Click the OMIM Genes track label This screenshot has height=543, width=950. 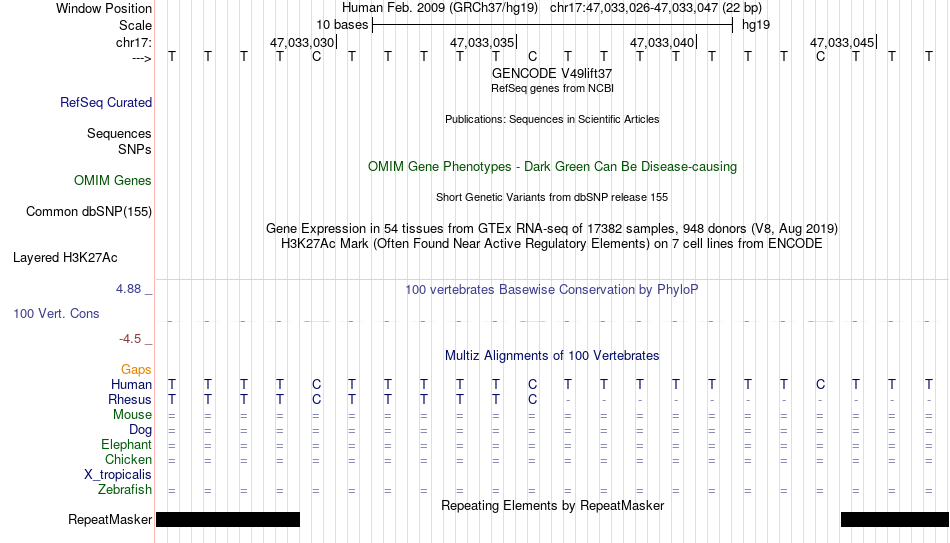113,181
